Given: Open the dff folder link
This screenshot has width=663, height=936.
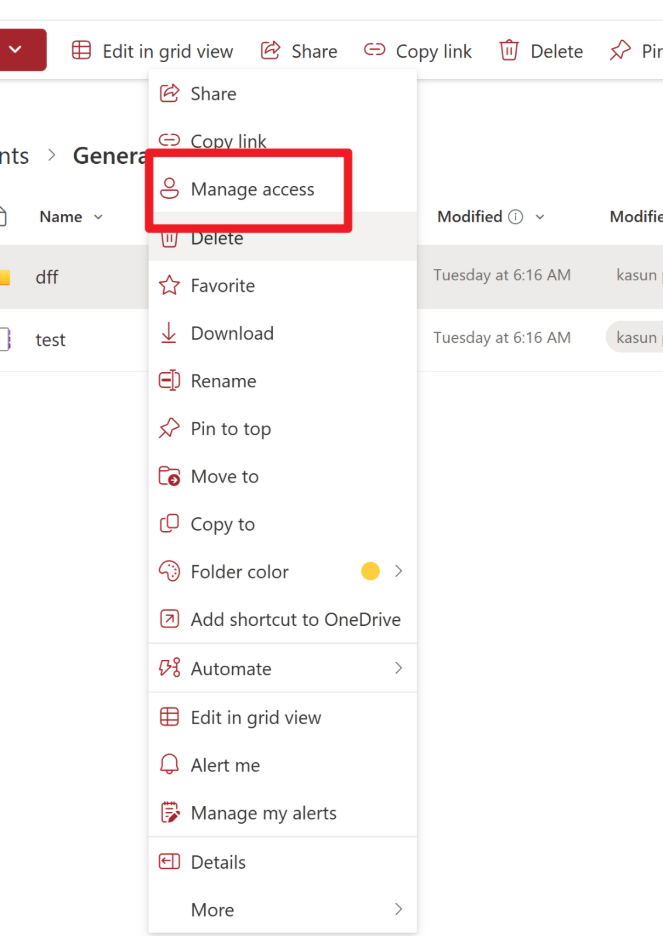Looking at the screenshot, I should [47, 277].
